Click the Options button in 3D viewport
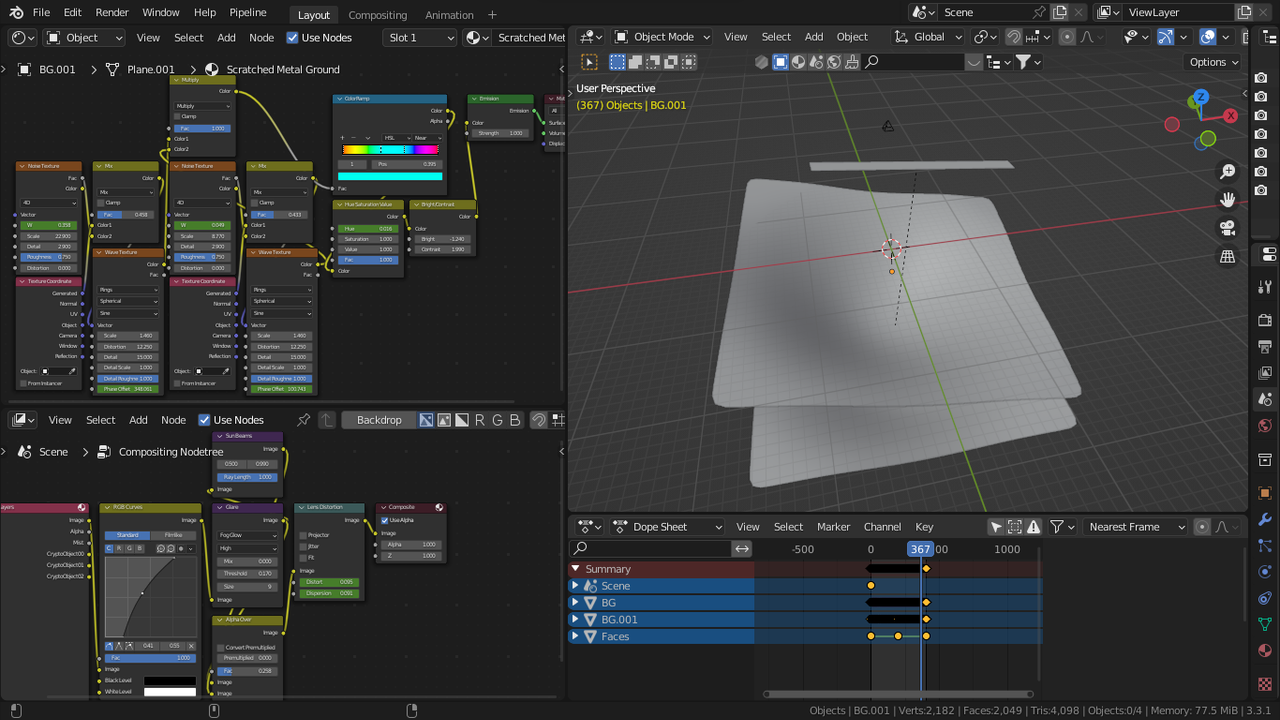1280x720 pixels. [x=1214, y=62]
